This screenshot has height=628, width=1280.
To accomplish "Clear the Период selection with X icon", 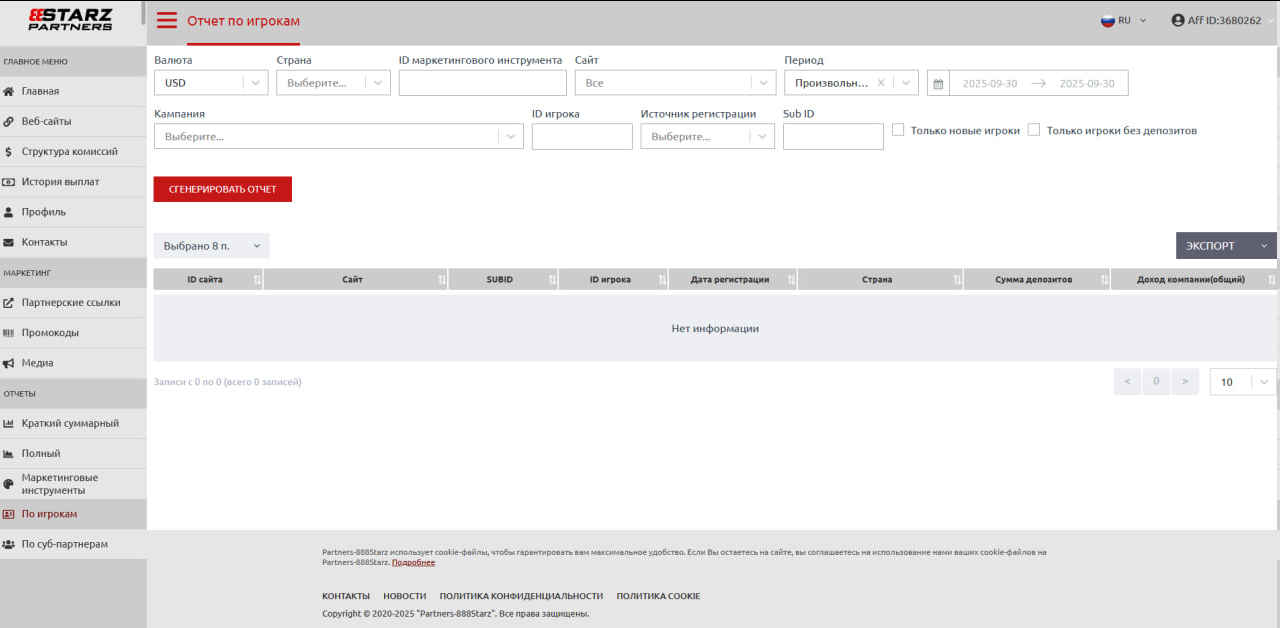I will pyautogui.click(x=881, y=83).
